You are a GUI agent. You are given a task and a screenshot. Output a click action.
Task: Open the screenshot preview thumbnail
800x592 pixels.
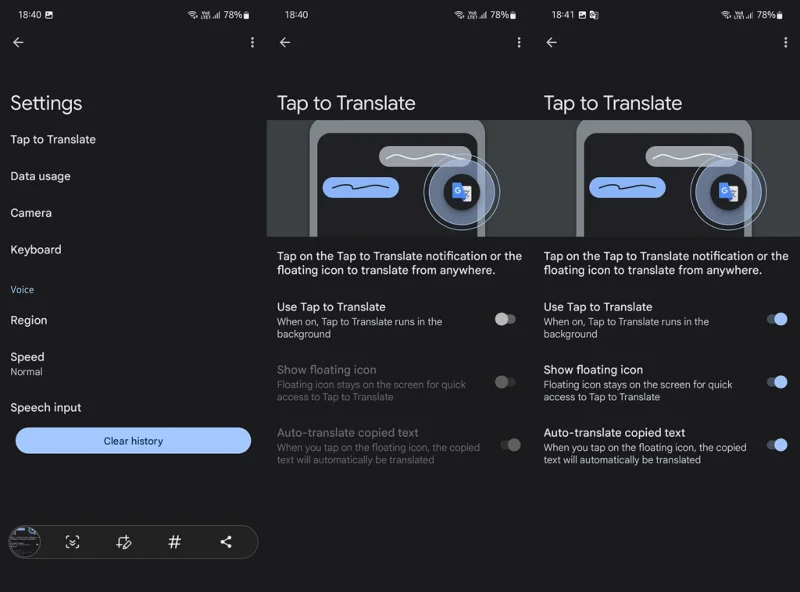click(24, 541)
